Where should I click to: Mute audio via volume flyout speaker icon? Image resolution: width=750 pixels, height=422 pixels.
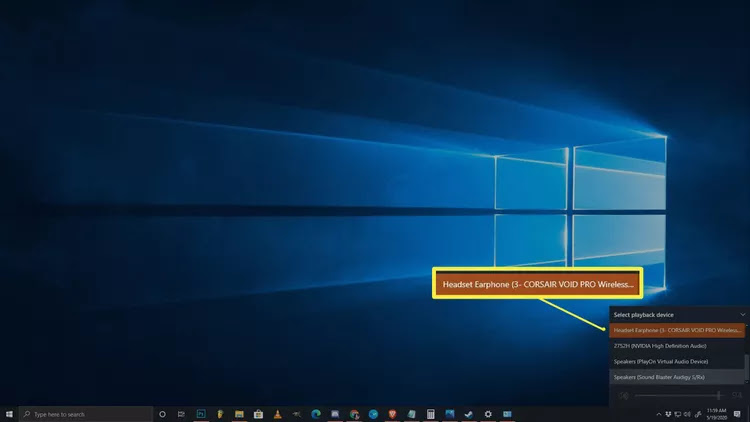[x=623, y=395]
